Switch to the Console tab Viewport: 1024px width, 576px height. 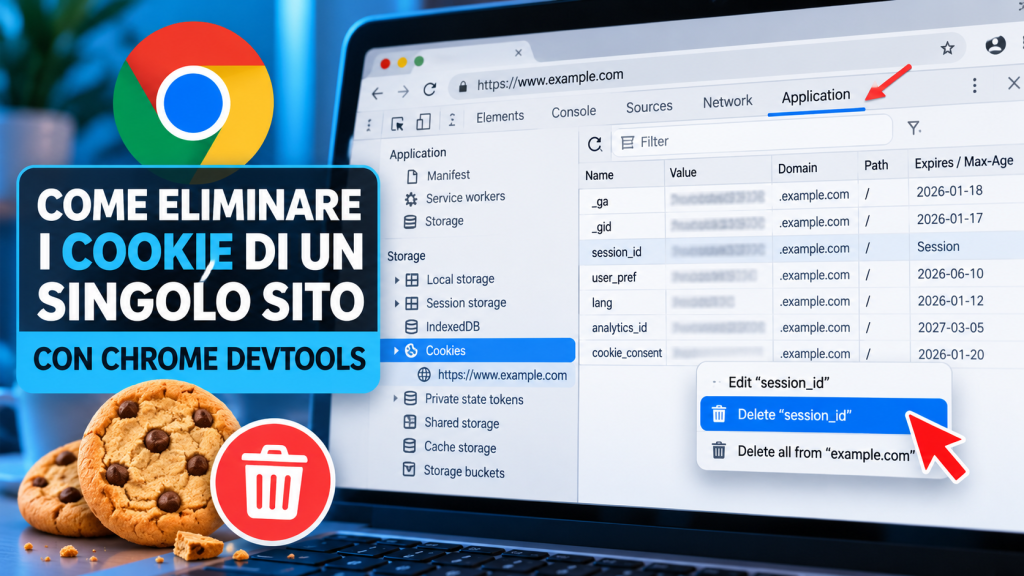point(573,112)
